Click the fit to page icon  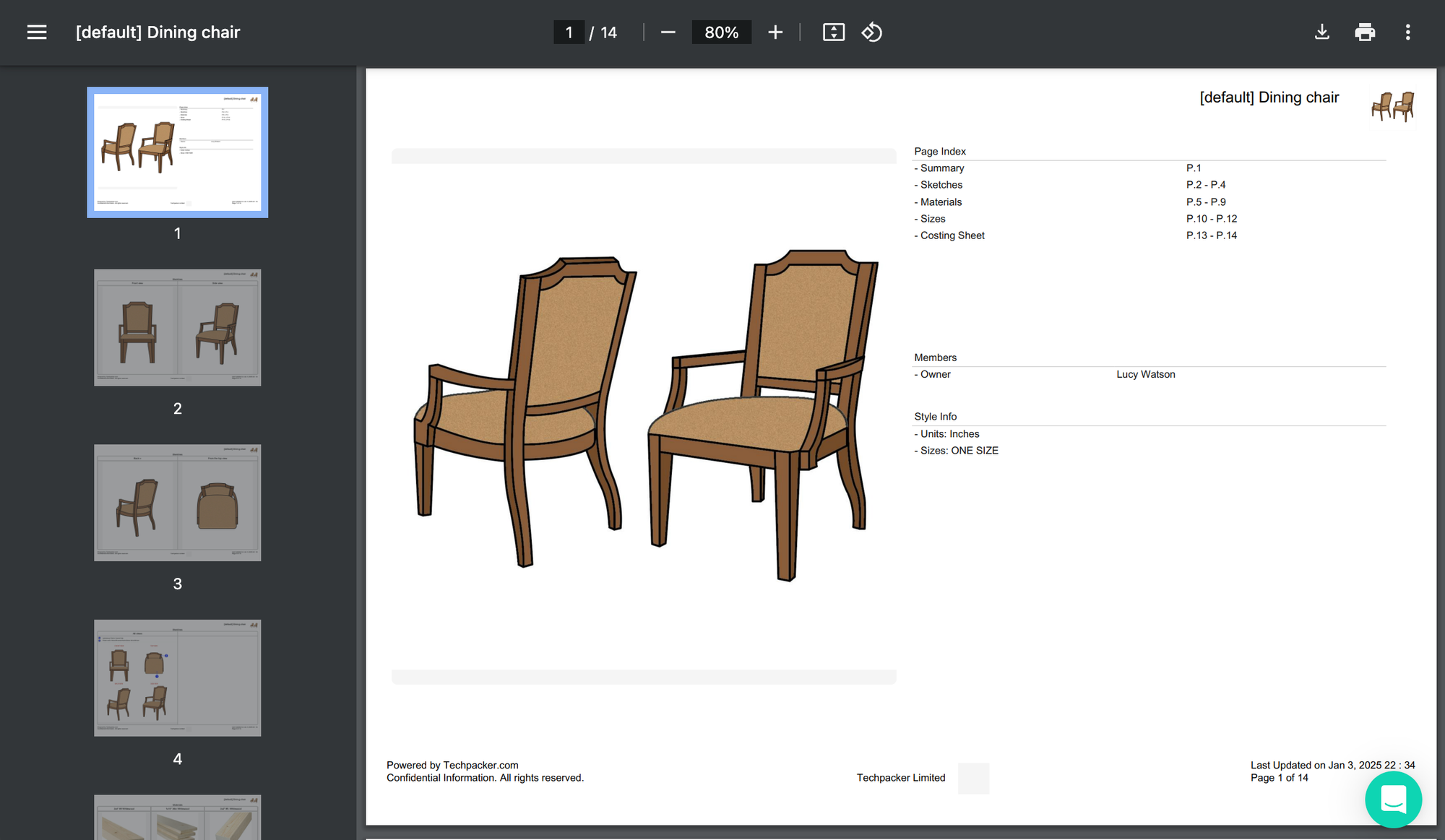834,33
